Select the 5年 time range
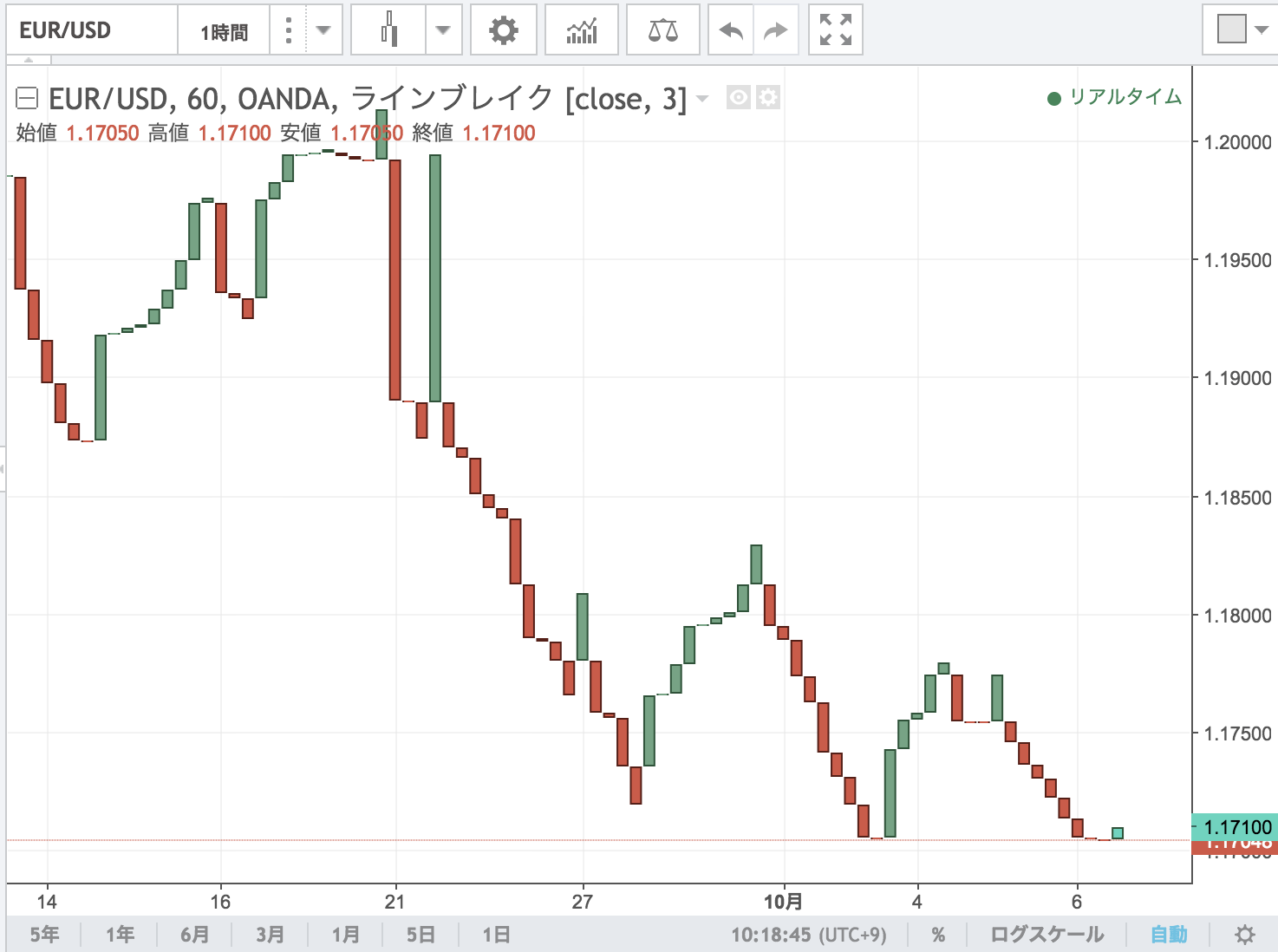Screen dimensions: 1278x952 coord(44,935)
